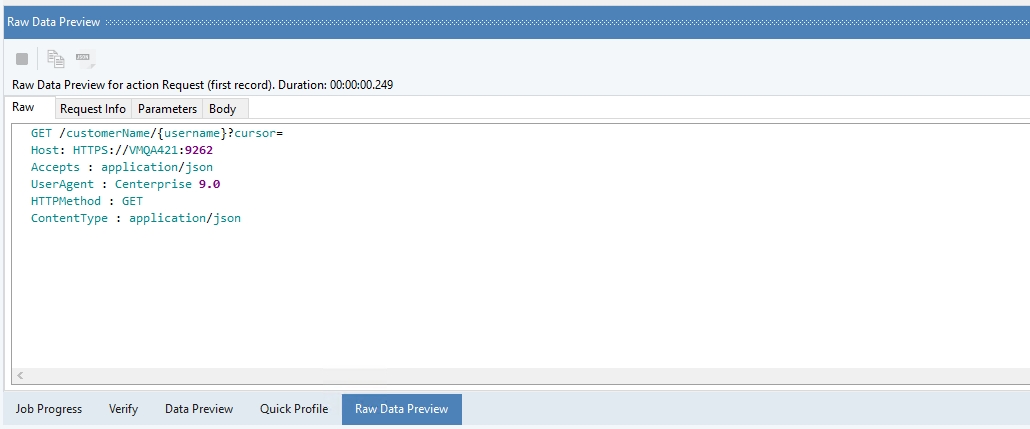Click the horizontal scrollbar left arrow

tap(20, 375)
